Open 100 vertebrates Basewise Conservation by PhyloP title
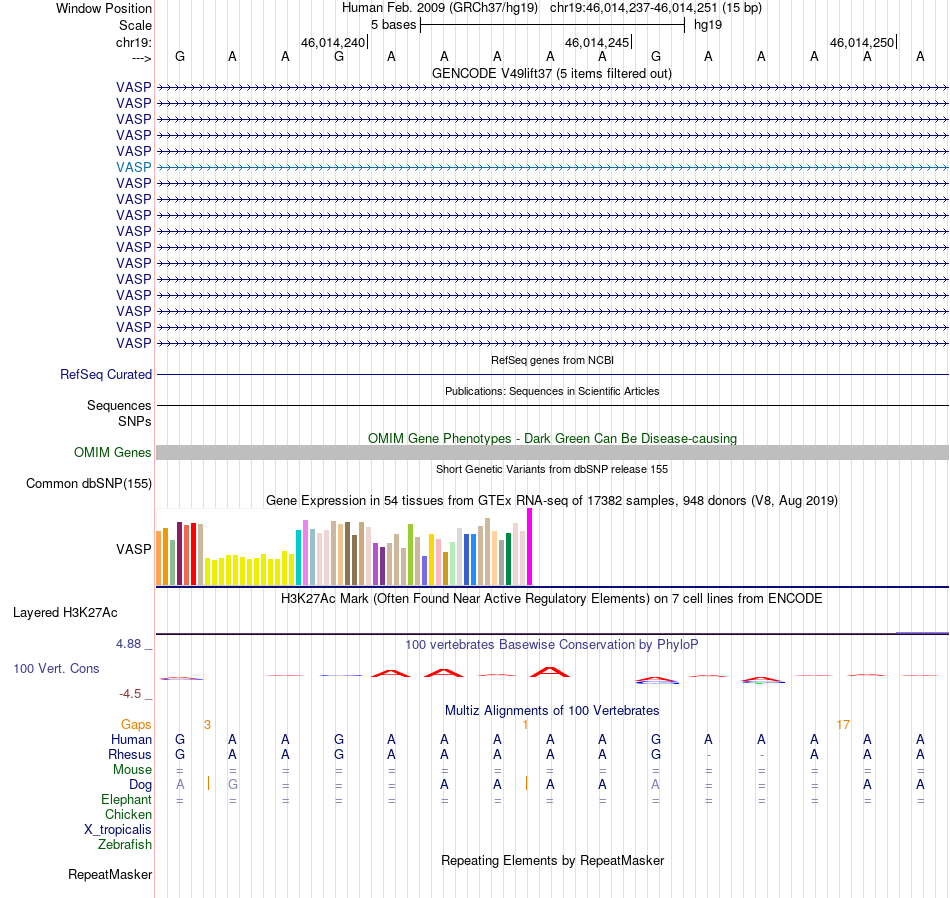This screenshot has width=950, height=898. point(551,645)
